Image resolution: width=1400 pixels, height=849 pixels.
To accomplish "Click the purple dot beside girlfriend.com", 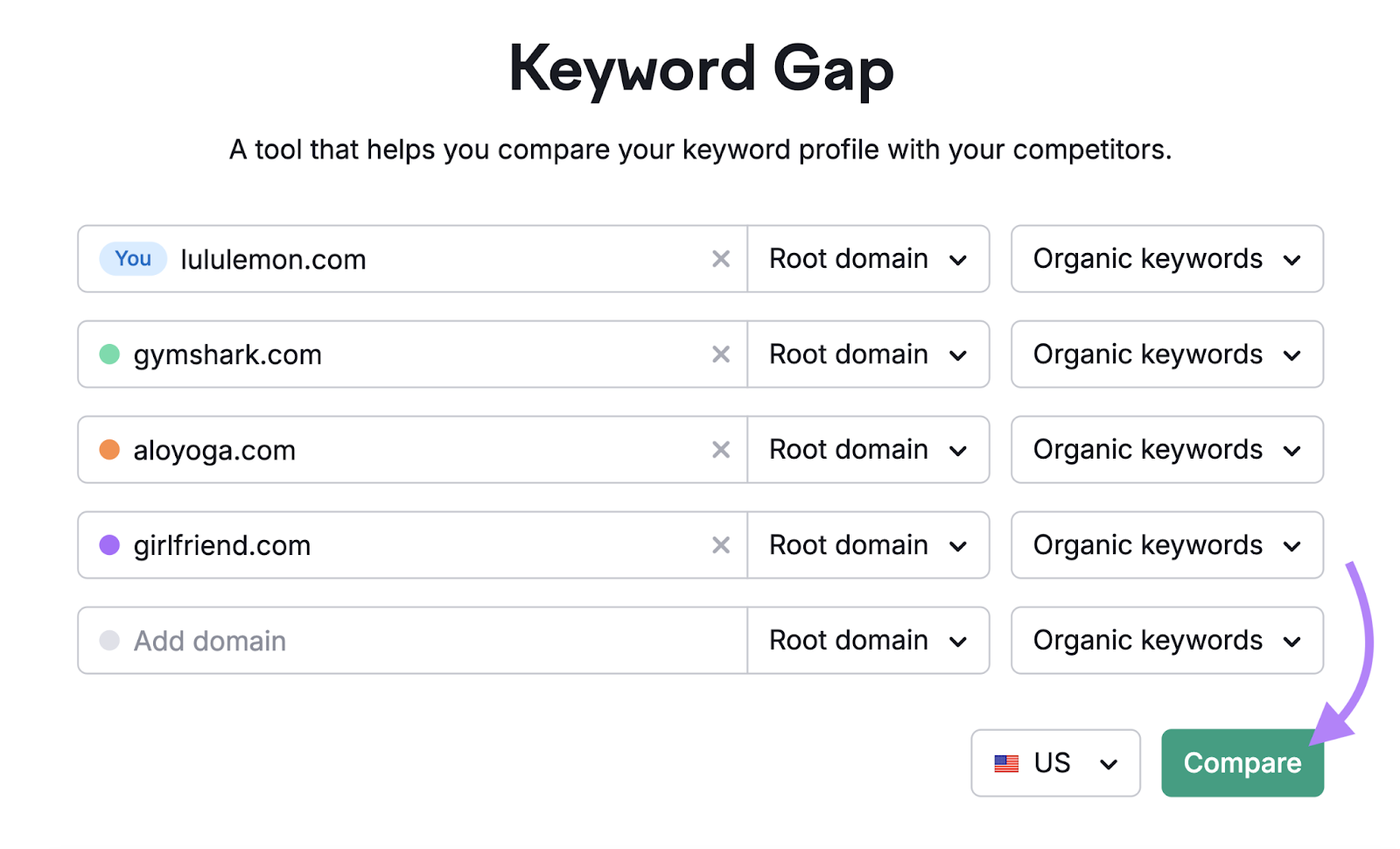I will tap(109, 545).
